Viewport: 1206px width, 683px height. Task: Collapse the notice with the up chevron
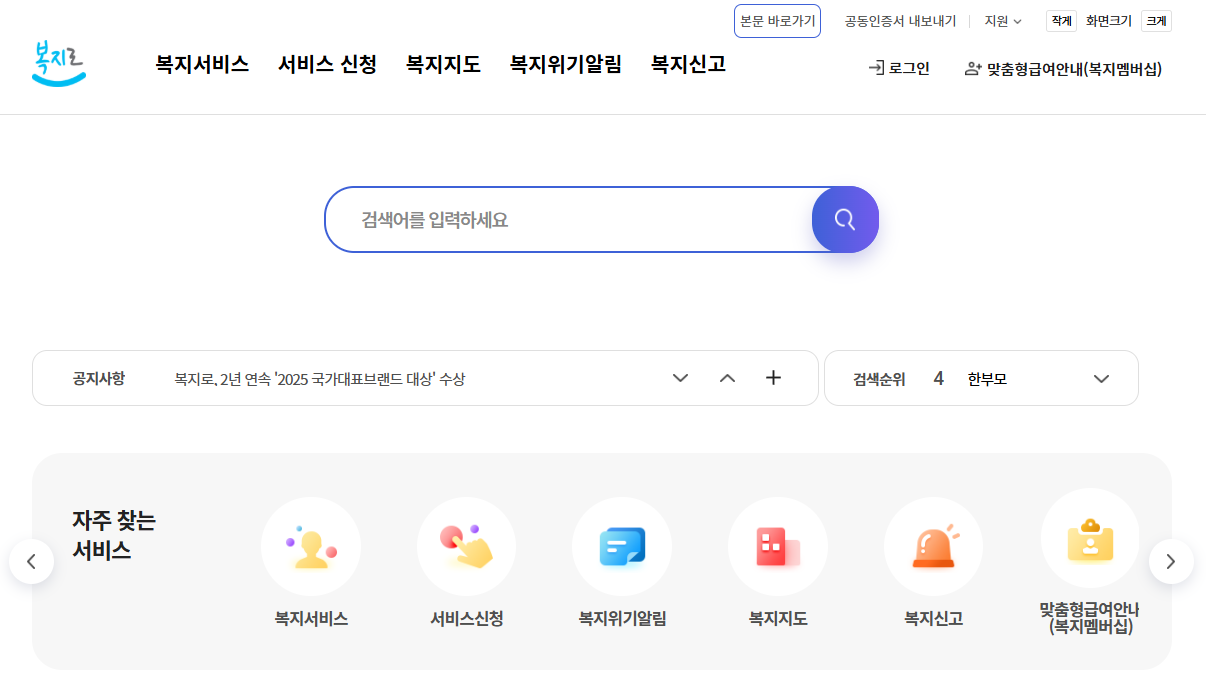point(727,378)
